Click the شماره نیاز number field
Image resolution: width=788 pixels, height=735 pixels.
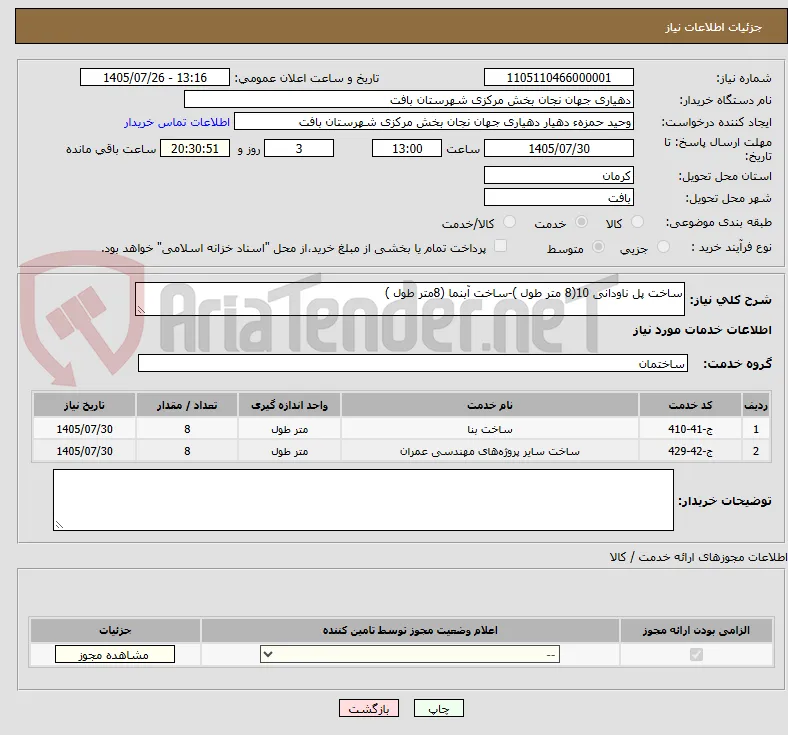point(559,77)
